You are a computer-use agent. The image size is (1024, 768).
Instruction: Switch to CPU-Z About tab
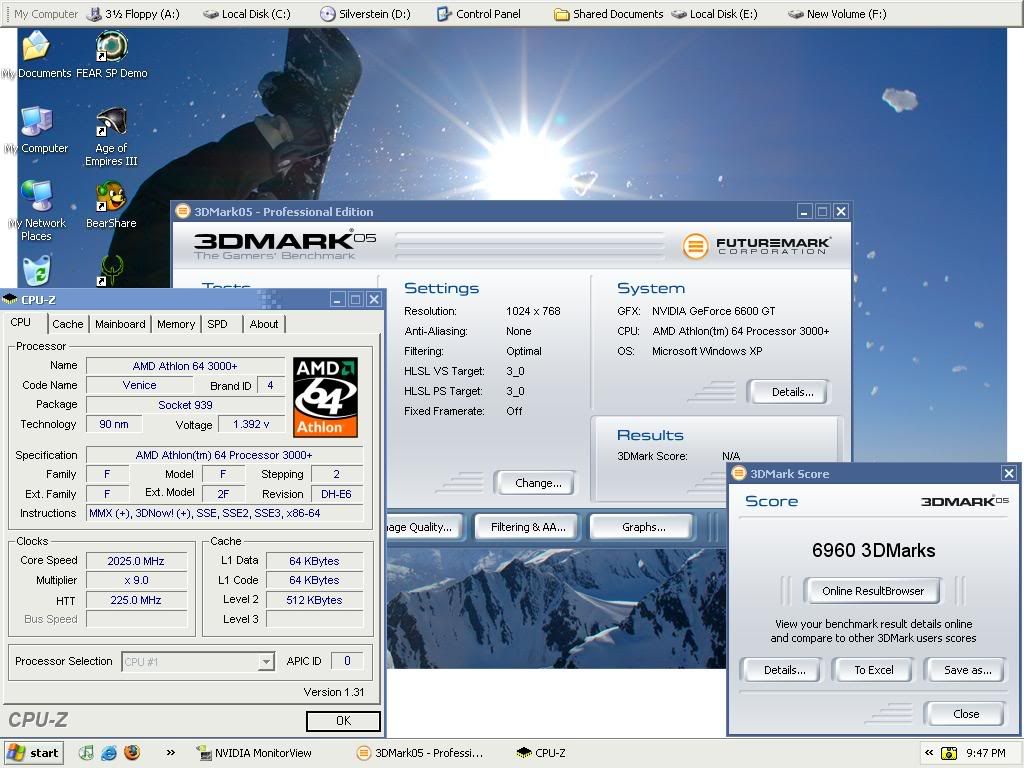(264, 324)
